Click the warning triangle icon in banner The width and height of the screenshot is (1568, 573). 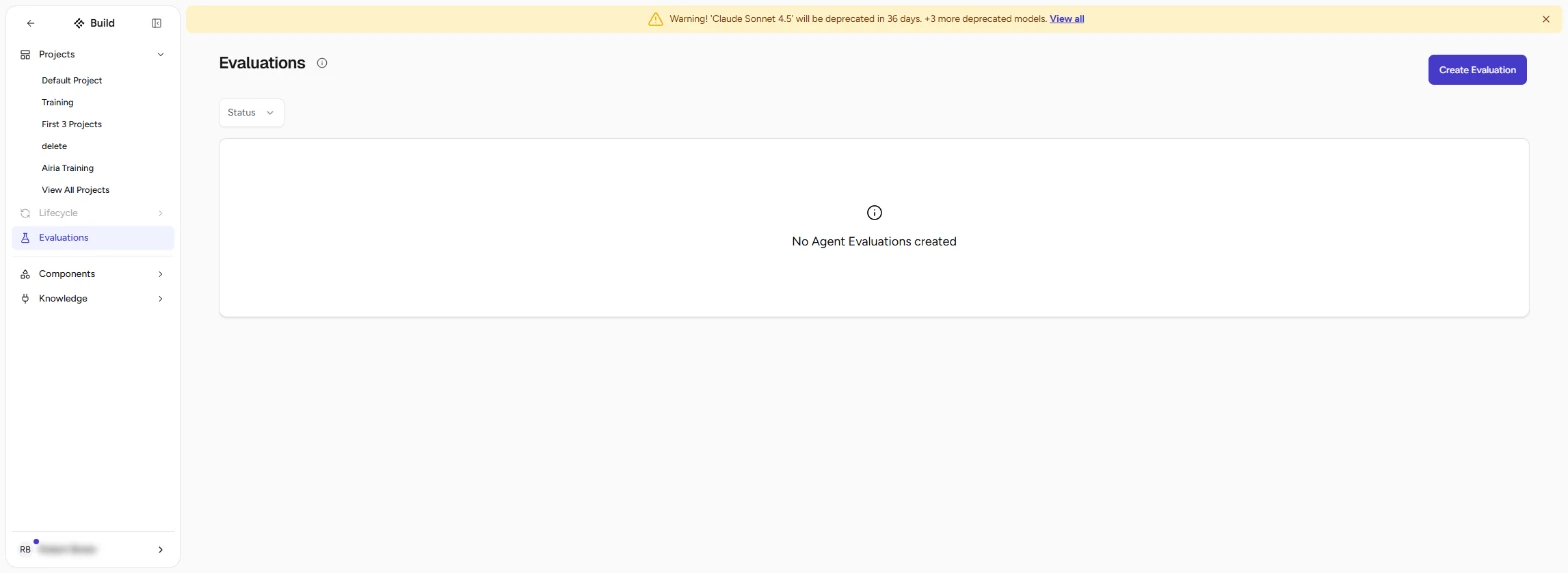(656, 19)
